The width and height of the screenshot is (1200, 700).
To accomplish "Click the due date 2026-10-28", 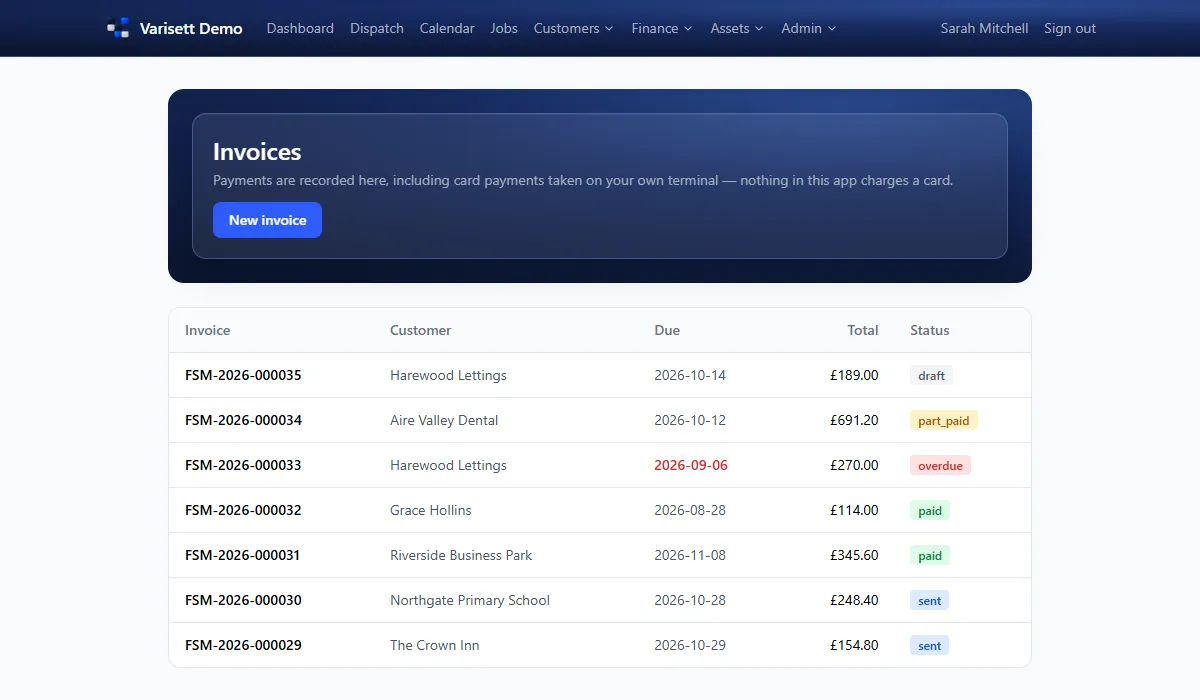I will coord(690,600).
